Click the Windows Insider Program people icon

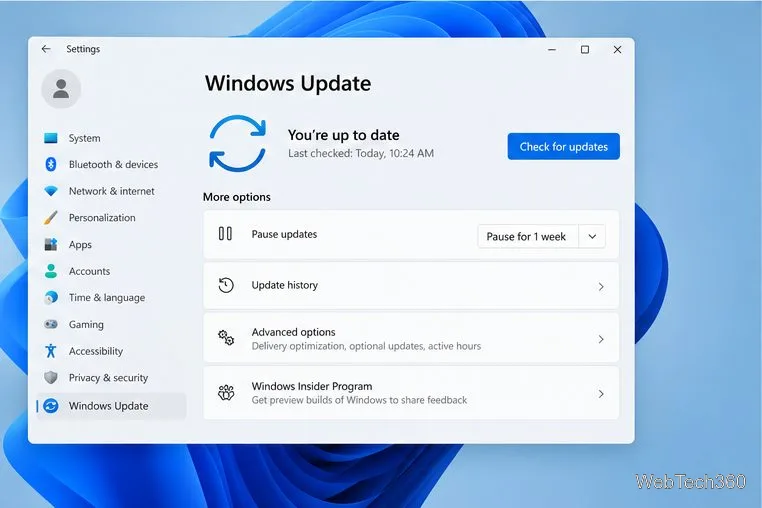[226, 392]
